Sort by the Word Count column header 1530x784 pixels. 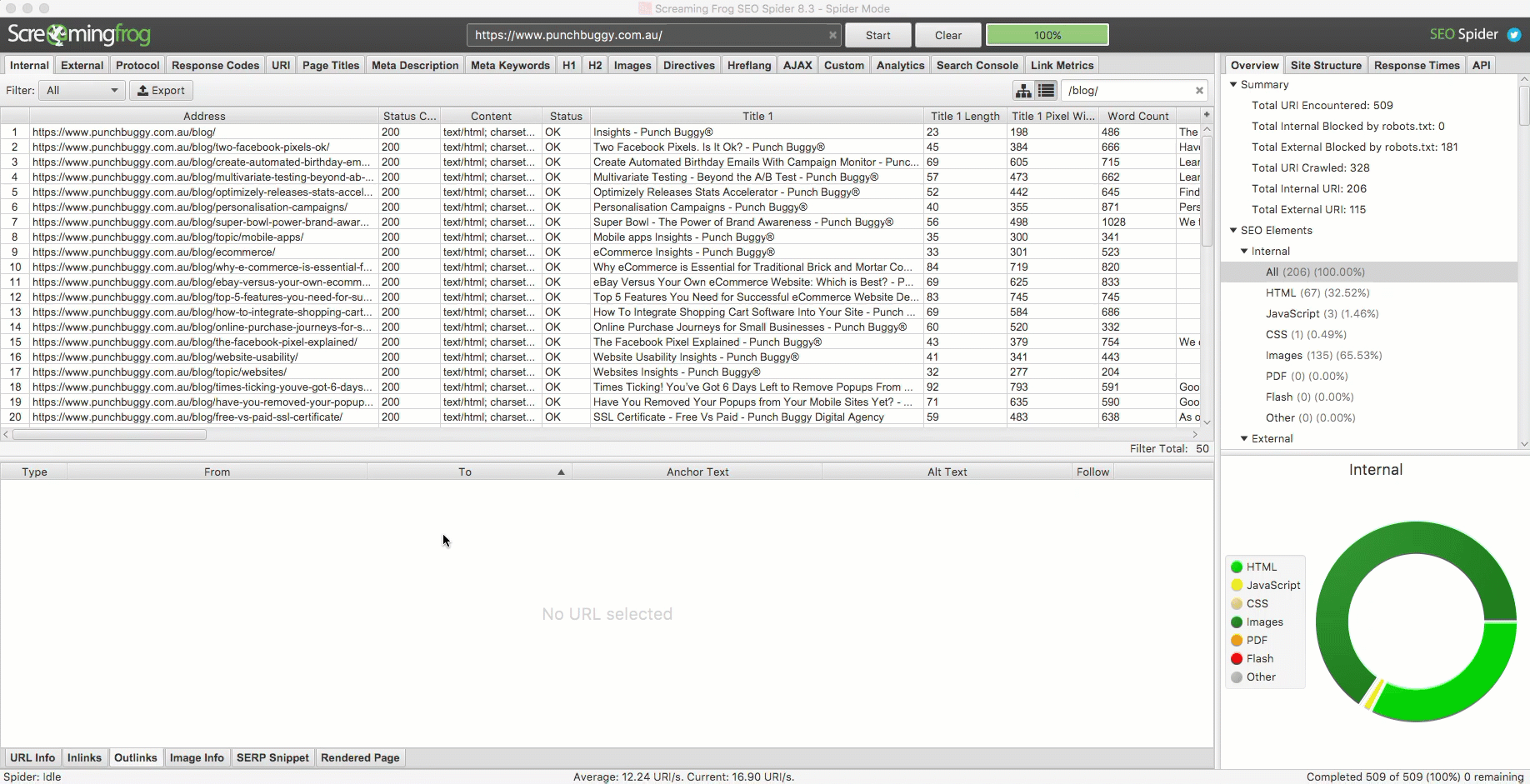pyautogui.click(x=1137, y=116)
